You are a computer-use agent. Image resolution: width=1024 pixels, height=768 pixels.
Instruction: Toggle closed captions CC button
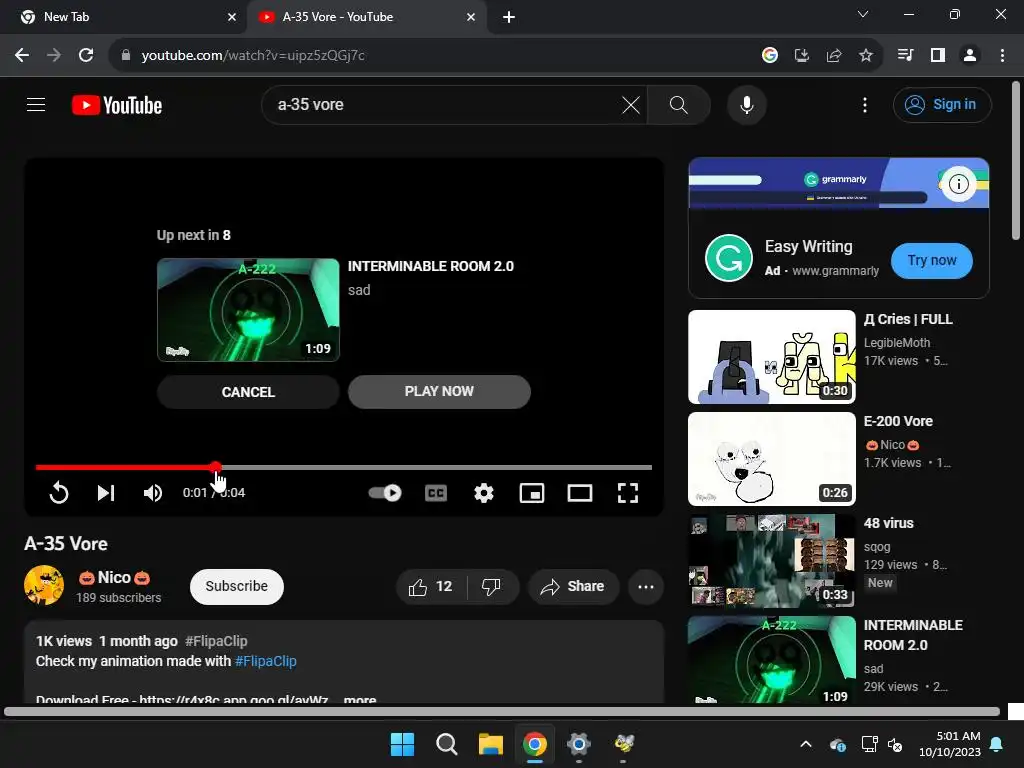click(x=436, y=492)
